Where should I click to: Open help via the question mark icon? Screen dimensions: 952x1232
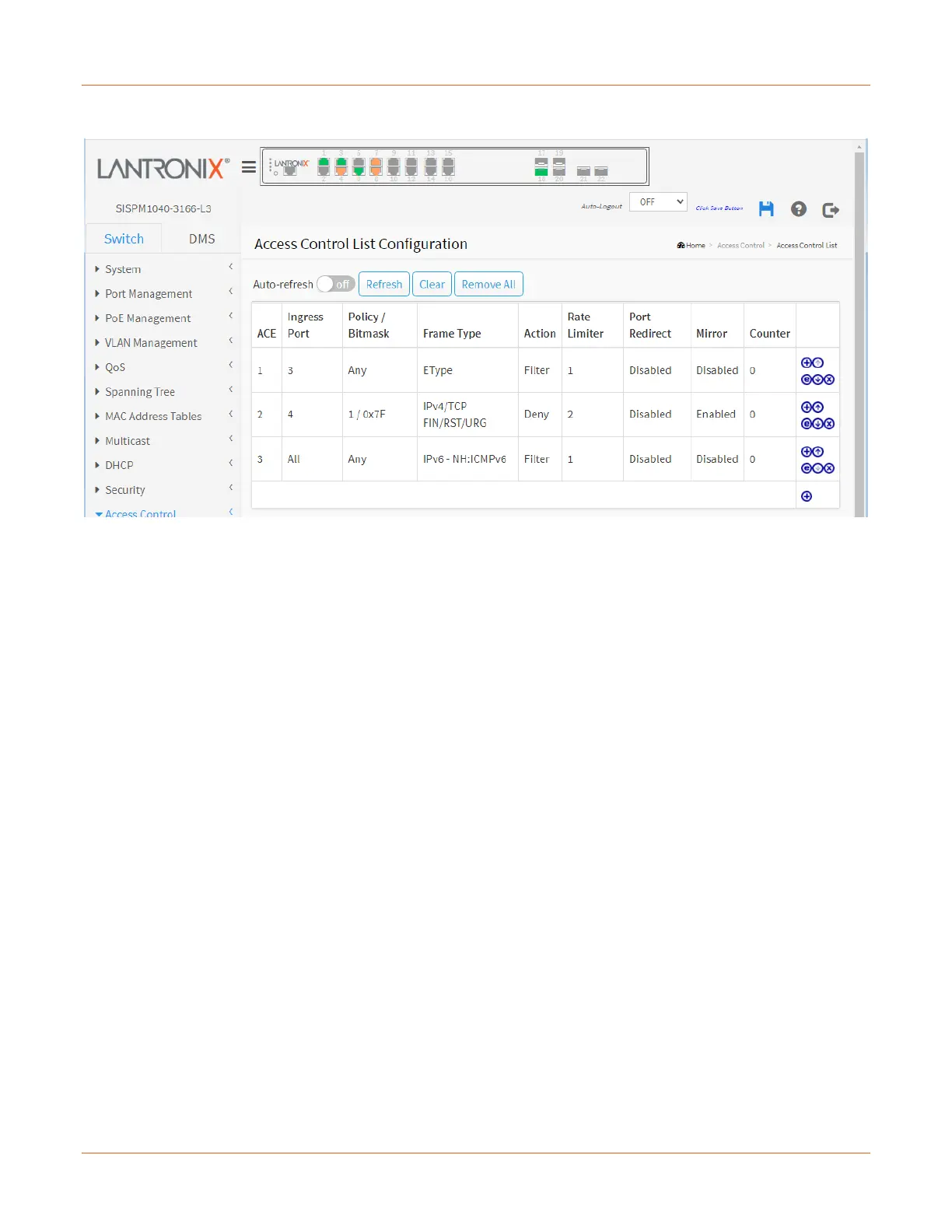coord(799,208)
